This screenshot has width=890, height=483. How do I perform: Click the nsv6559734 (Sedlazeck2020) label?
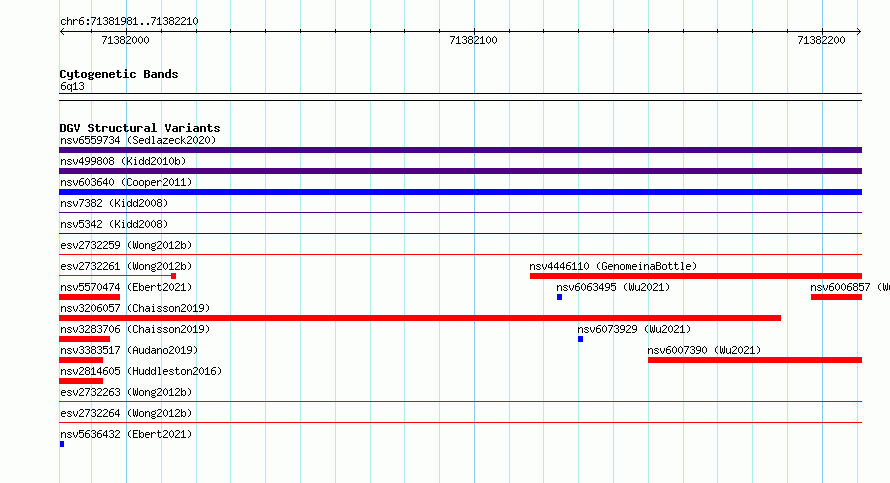point(138,140)
